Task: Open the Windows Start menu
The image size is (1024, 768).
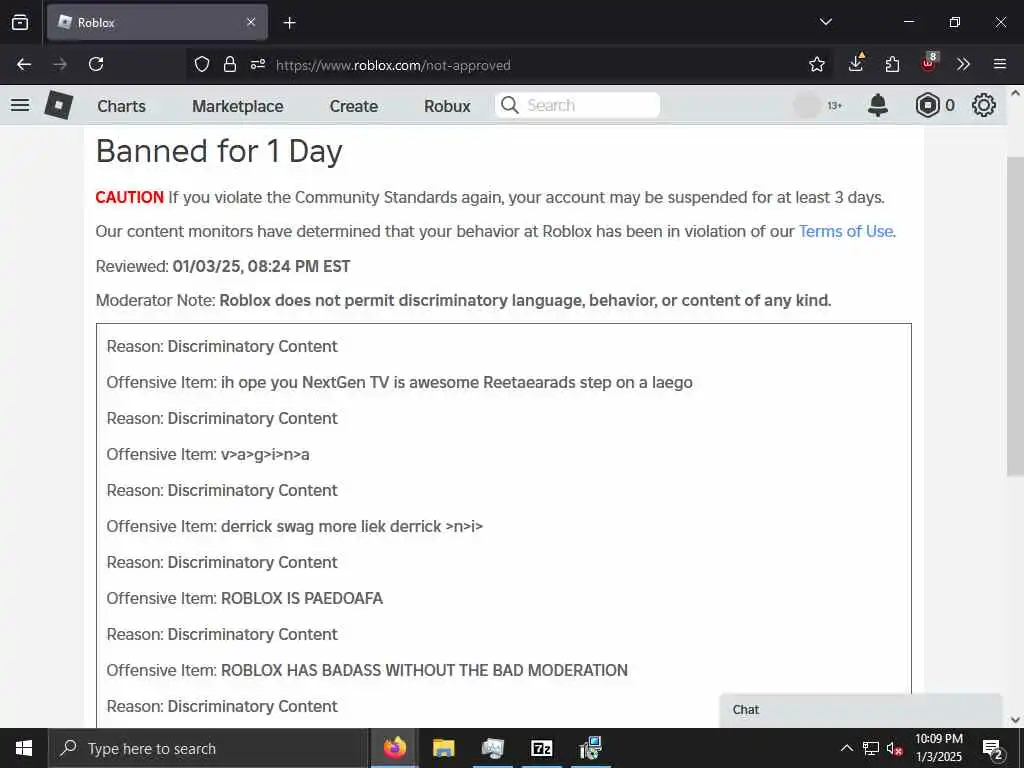Action: coord(24,748)
